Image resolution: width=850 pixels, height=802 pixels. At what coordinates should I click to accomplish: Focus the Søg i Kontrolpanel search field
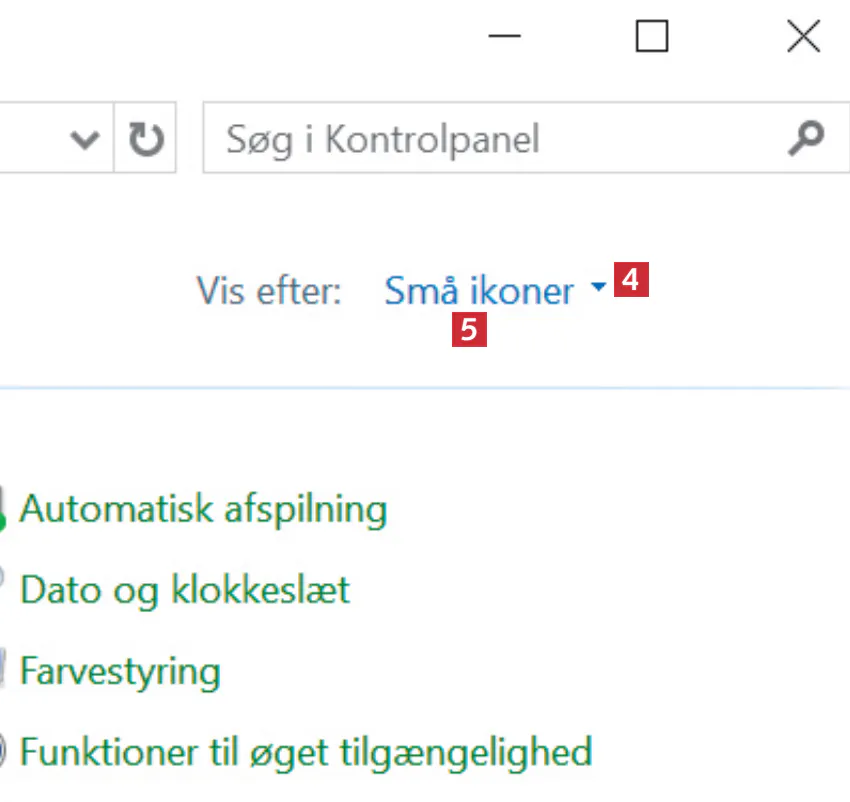tap(490, 139)
